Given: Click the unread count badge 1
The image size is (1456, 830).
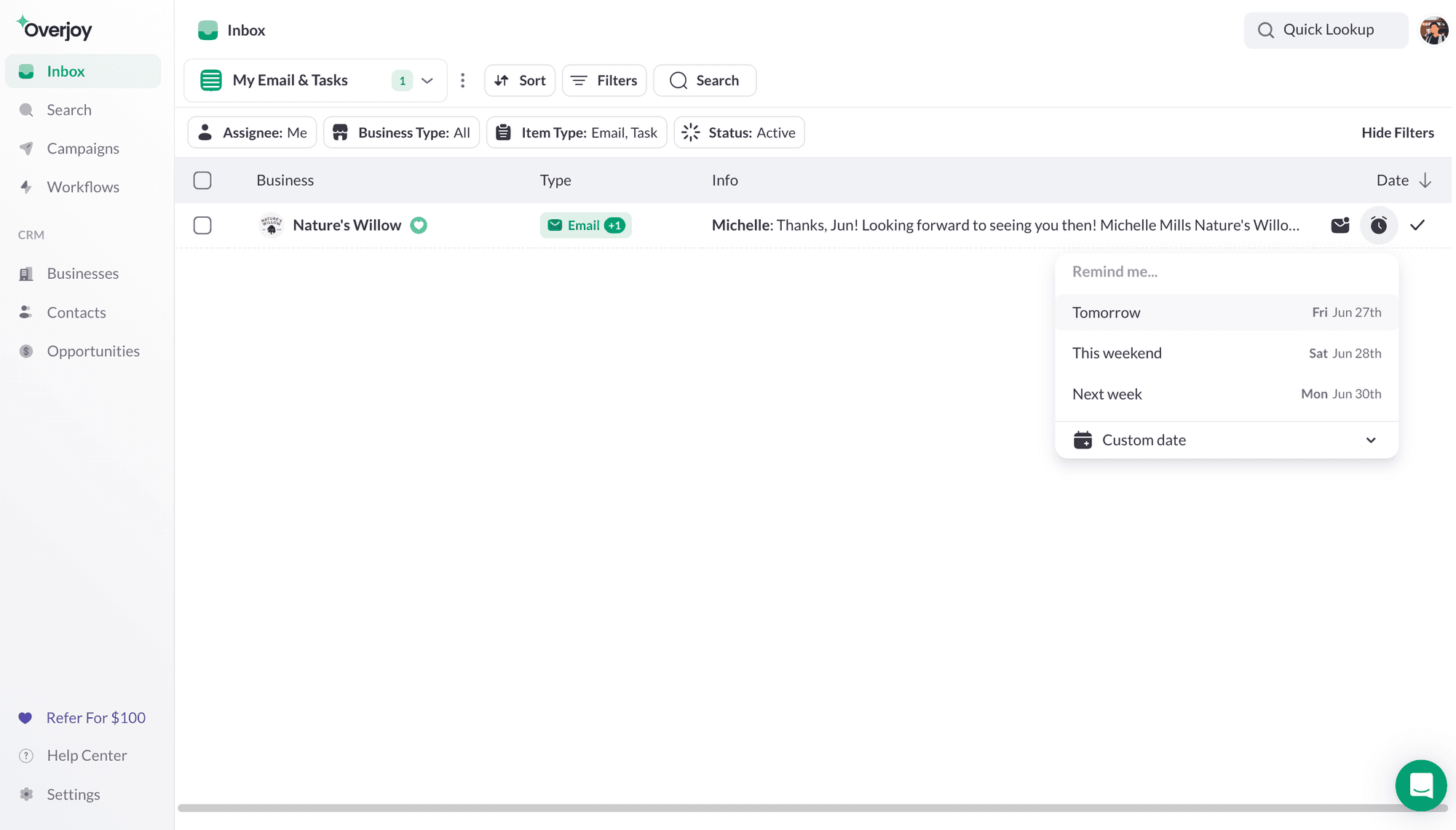Looking at the screenshot, I should [x=402, y=80].
